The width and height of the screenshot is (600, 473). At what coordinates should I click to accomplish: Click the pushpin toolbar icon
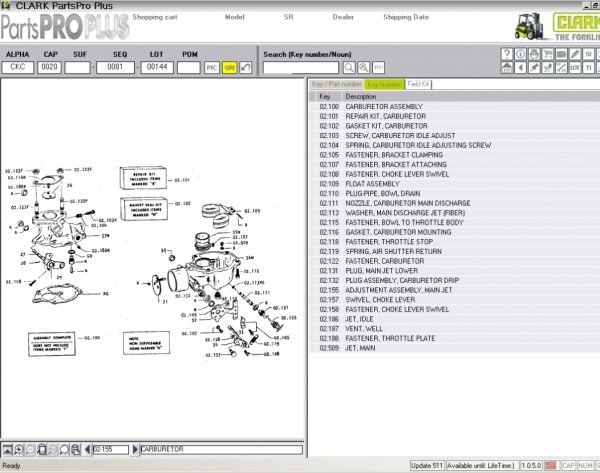tap(534, 68)
